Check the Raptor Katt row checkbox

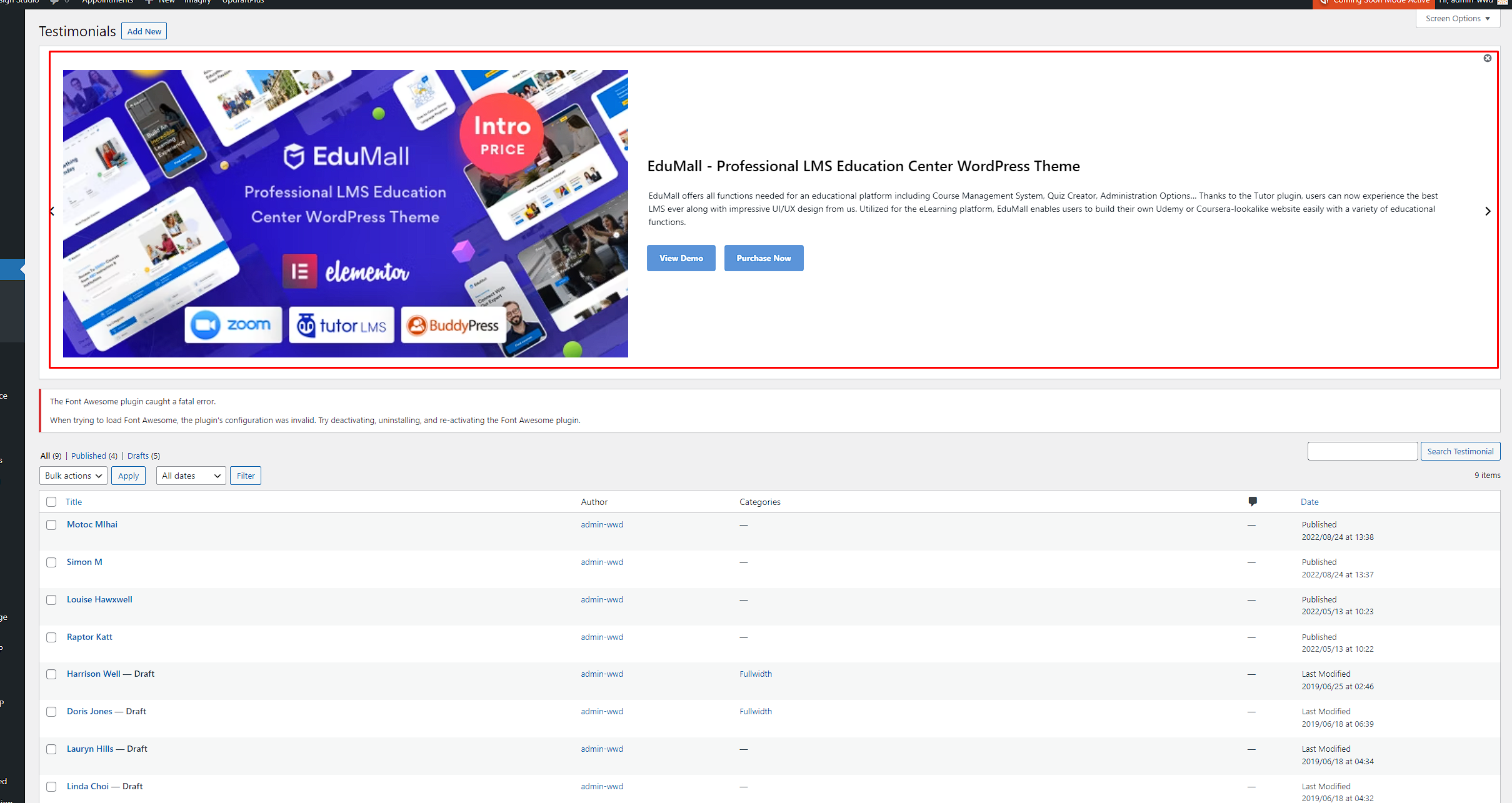(51, 637)
